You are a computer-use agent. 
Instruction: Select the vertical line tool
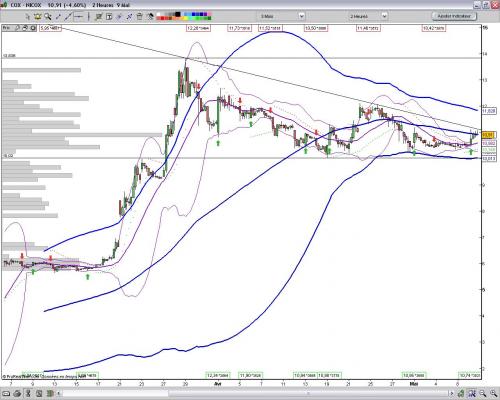[89, 16]
